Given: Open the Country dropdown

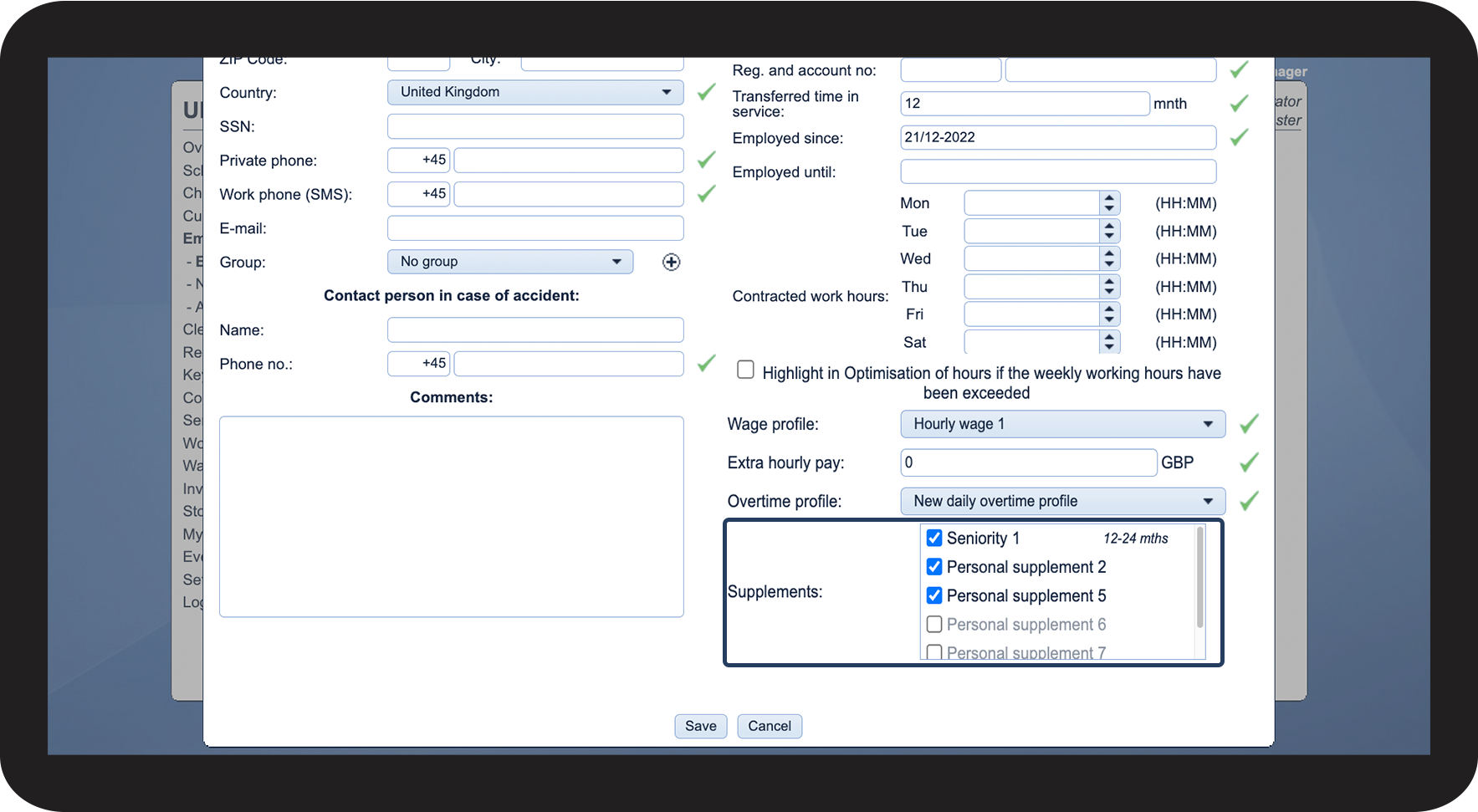Looking at the screenshot, I should coord(535,92).
